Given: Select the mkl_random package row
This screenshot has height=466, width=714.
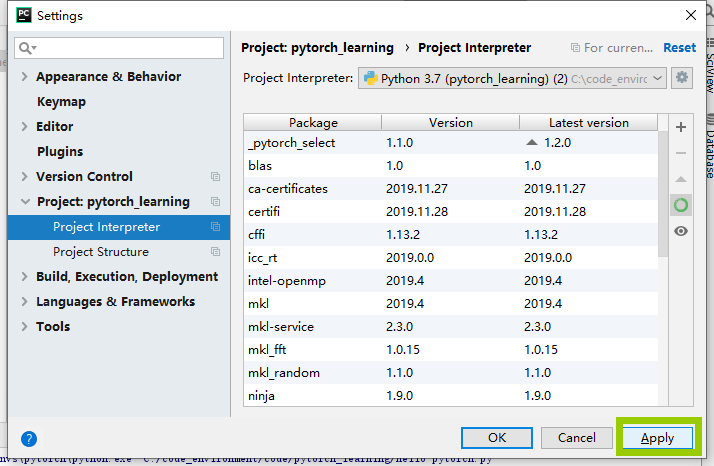Looking at the screenshot, I should click(451, 373).
